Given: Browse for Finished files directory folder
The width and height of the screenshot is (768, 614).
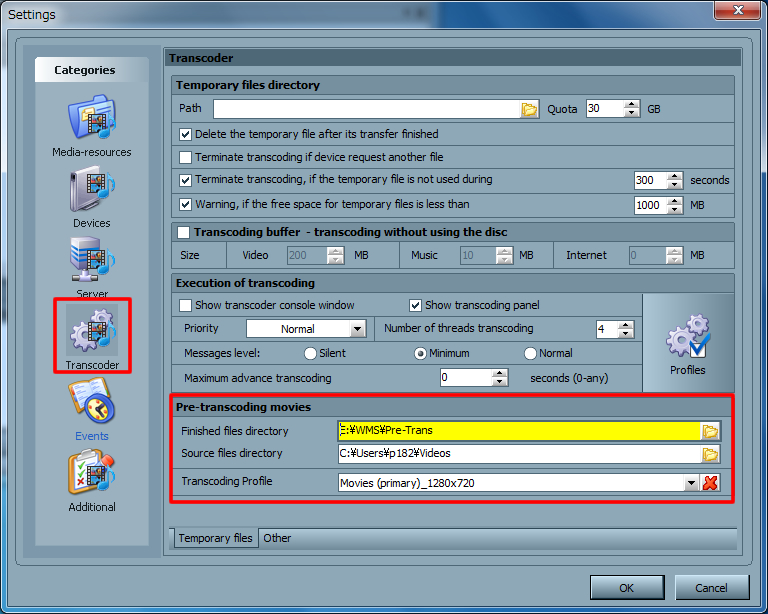Looking at the screenshot, I should point(710,431).
